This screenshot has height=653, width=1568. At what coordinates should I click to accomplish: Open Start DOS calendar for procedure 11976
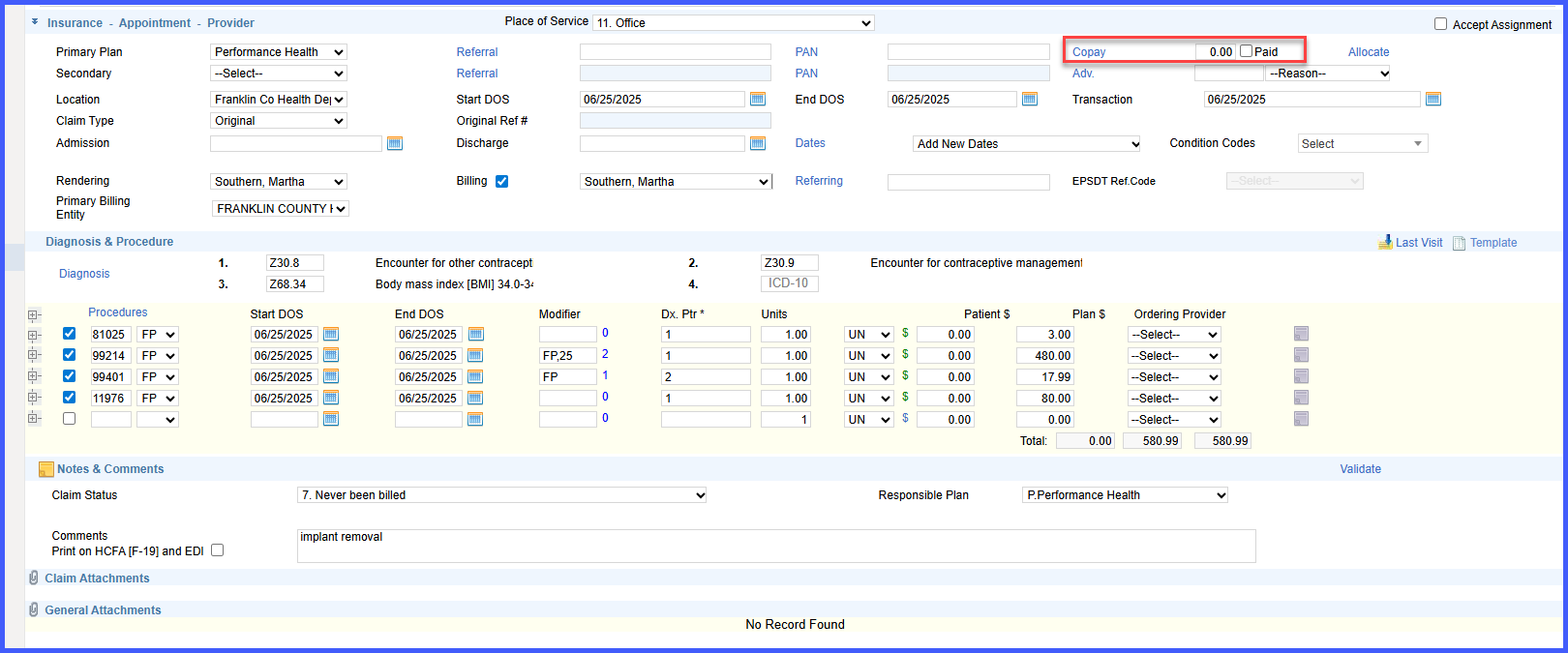pyautogui.click(x=331, y=398)
